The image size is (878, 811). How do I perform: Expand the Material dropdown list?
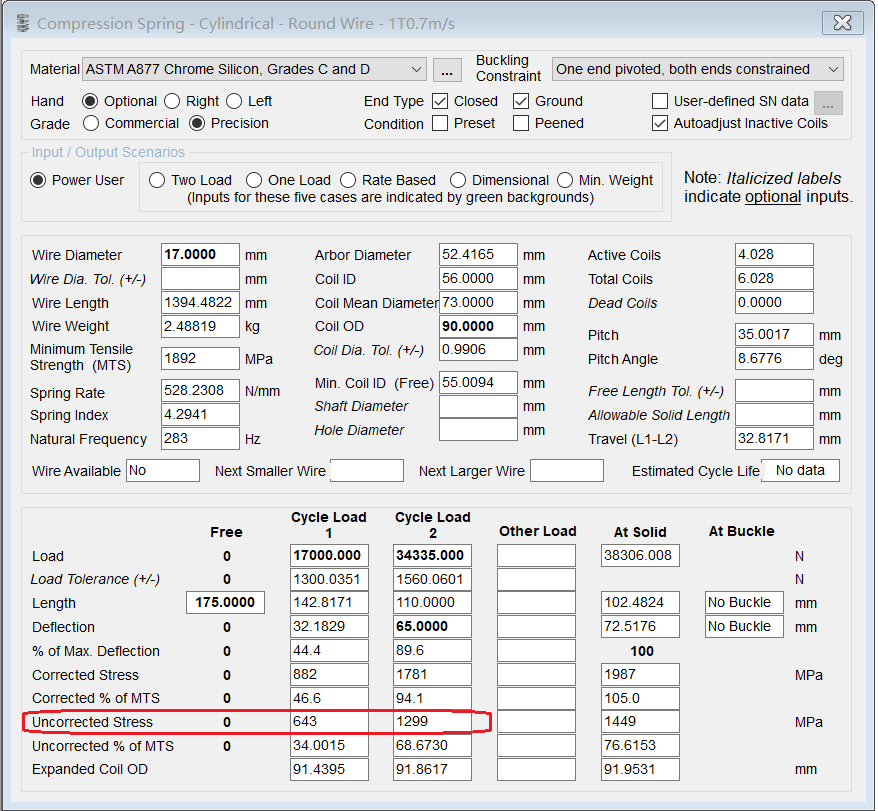coord(415,69)
